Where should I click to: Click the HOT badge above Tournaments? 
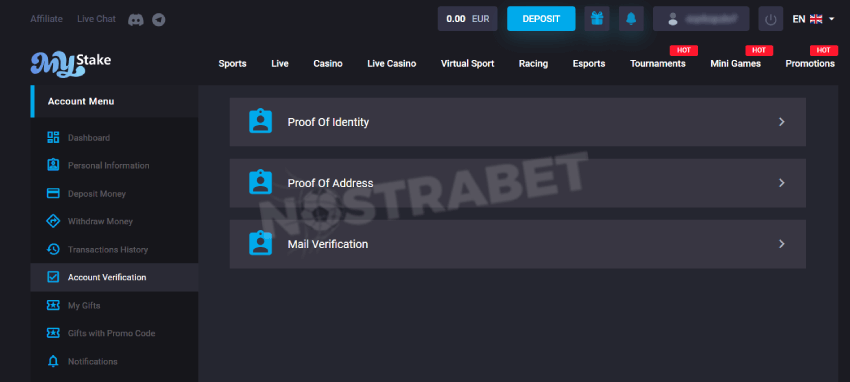point(684,50)
